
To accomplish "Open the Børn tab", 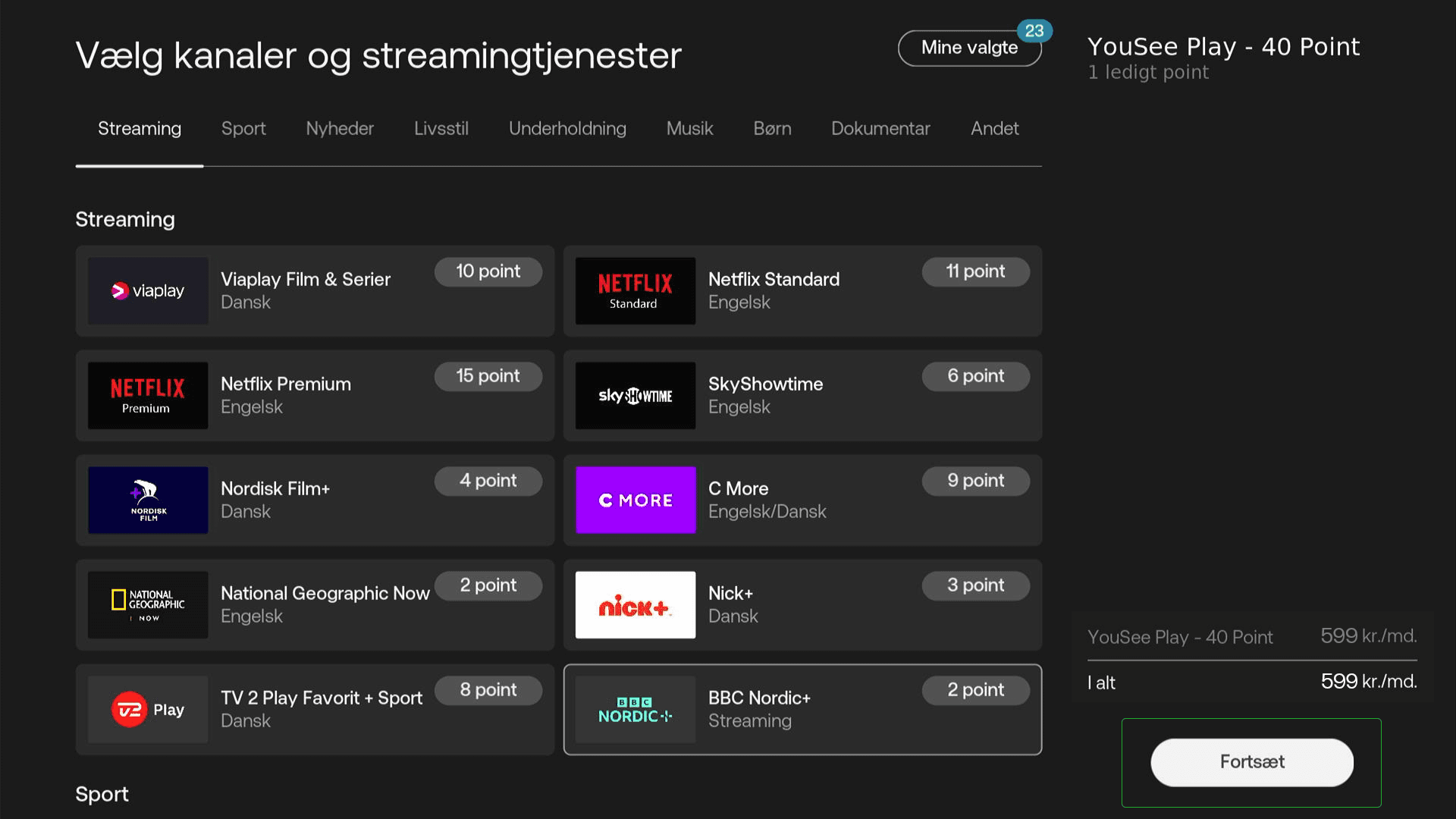I will [772, 129].
